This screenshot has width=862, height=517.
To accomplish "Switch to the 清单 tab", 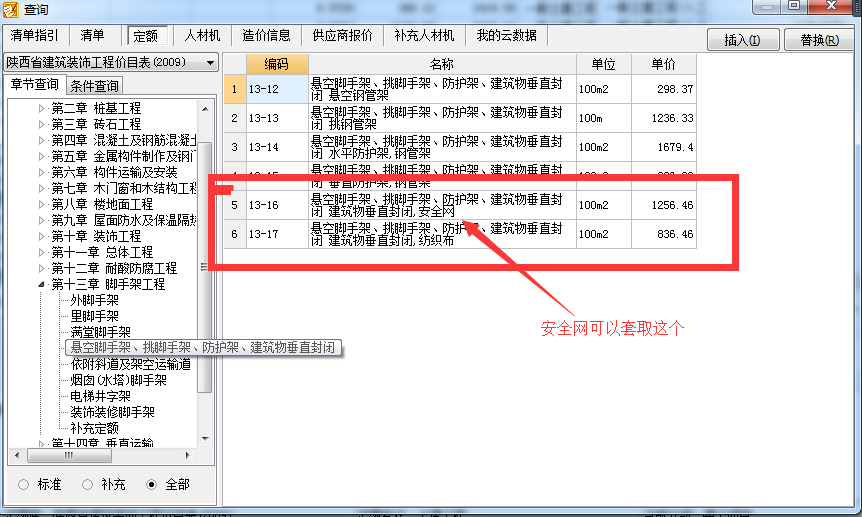I will (x=92, y=36).
